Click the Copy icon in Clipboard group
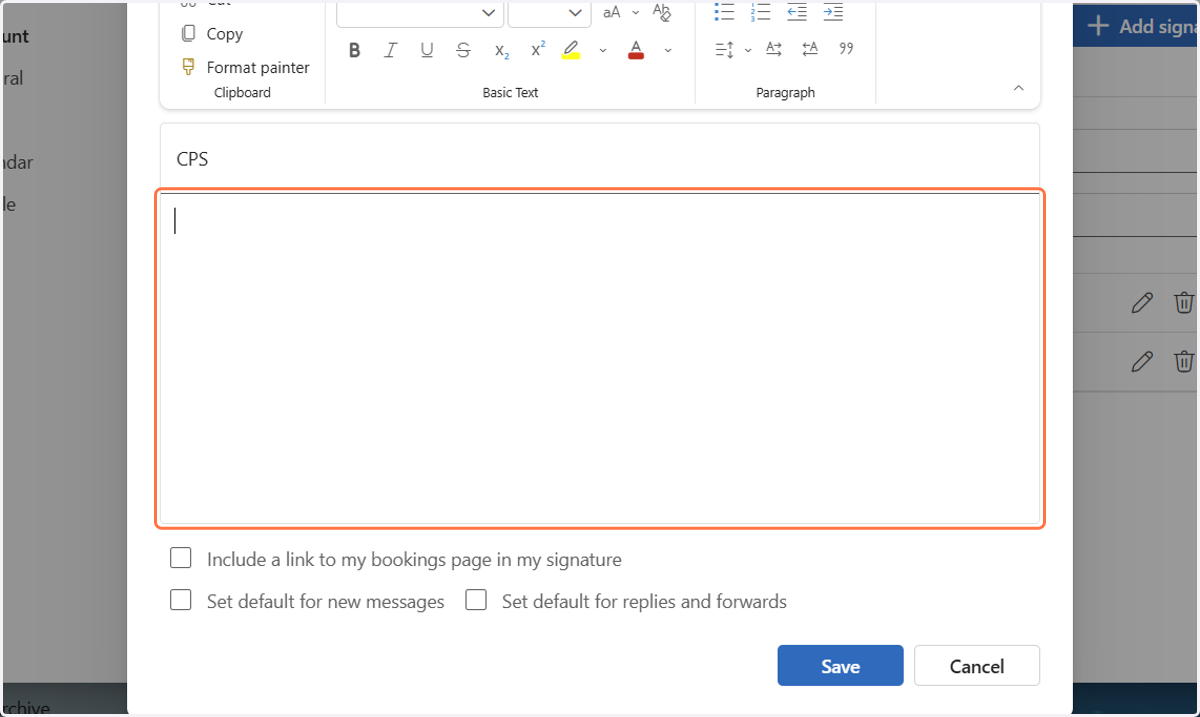 coord(188,34)
